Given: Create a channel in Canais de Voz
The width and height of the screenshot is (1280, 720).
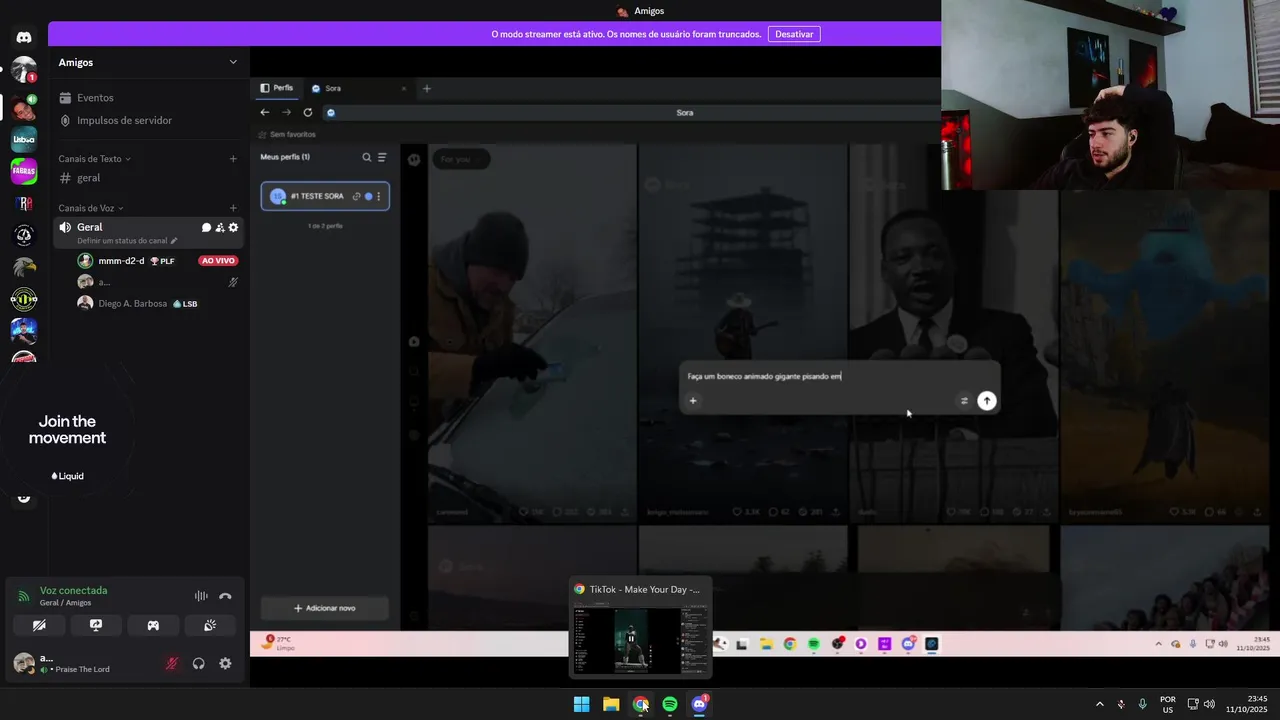Looking at the screenshot, I should tap(233, 208).
